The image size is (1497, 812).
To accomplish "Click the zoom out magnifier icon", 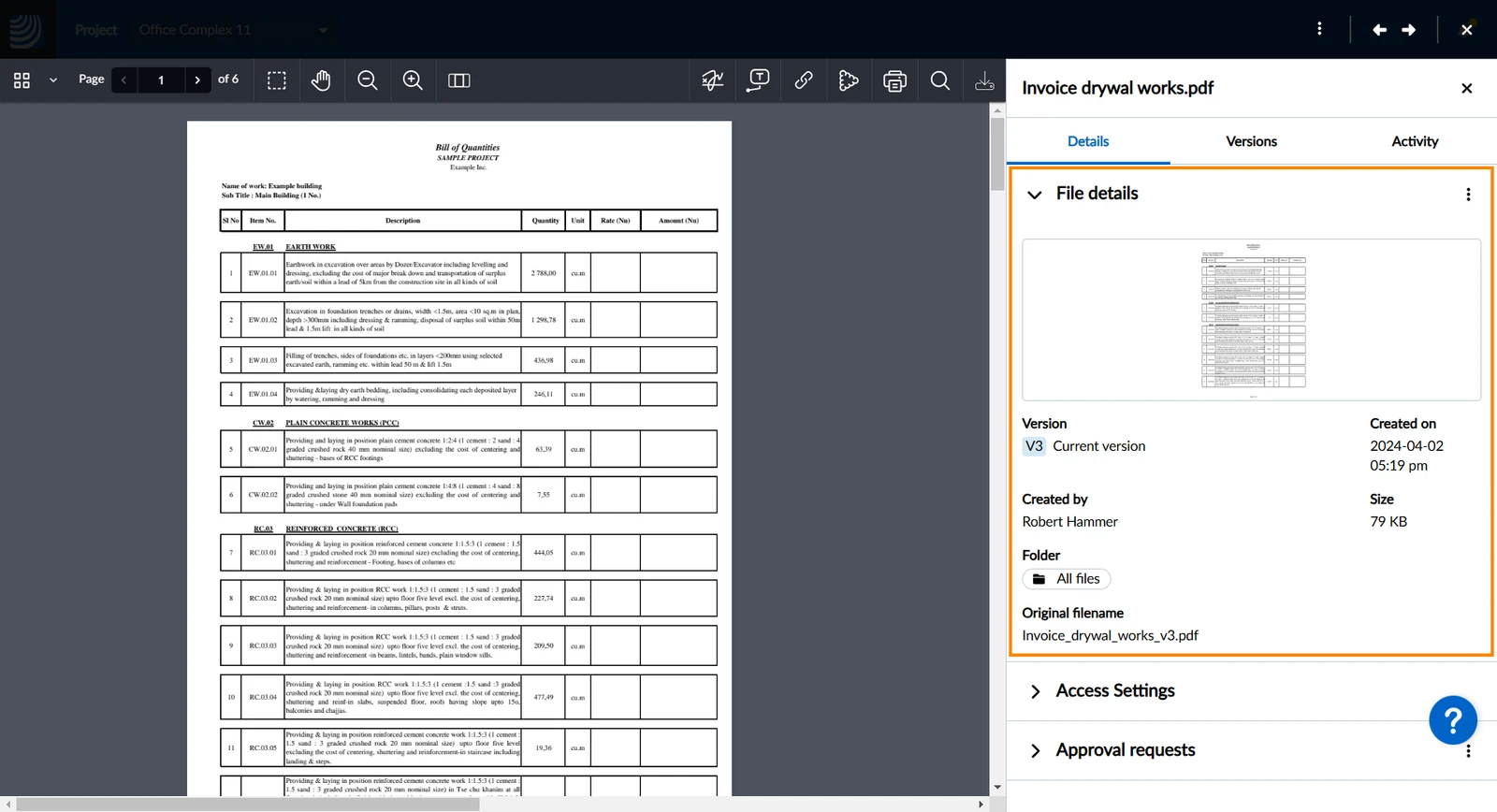I will click(368, 80).
